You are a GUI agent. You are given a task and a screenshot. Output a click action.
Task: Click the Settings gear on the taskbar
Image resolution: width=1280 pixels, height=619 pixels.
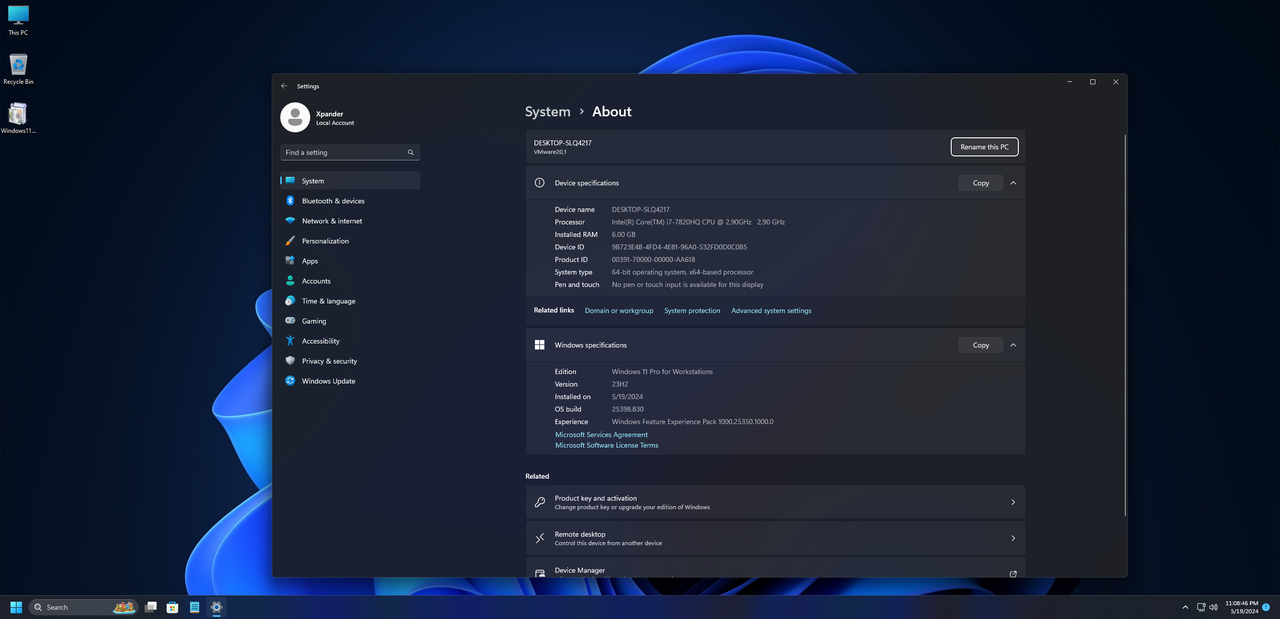click(x=217, y=607)
